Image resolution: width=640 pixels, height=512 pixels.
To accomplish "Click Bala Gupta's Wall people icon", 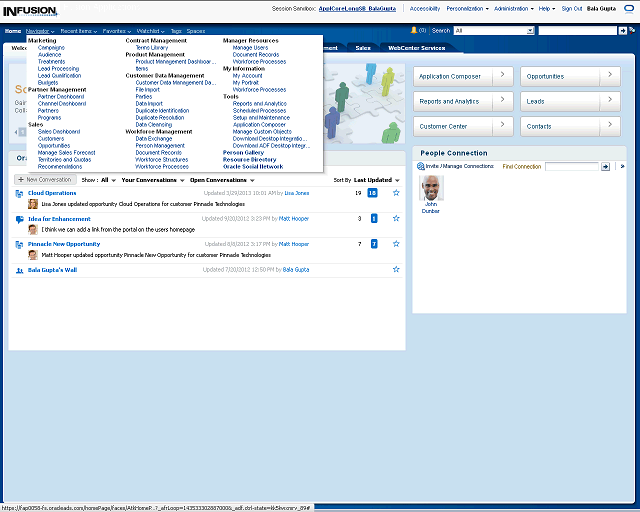I will pyautogui.click(x=20, y=270).
